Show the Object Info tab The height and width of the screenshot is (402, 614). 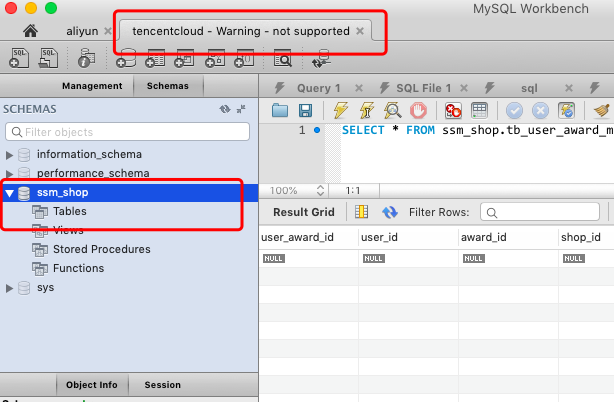pos(92,385)
